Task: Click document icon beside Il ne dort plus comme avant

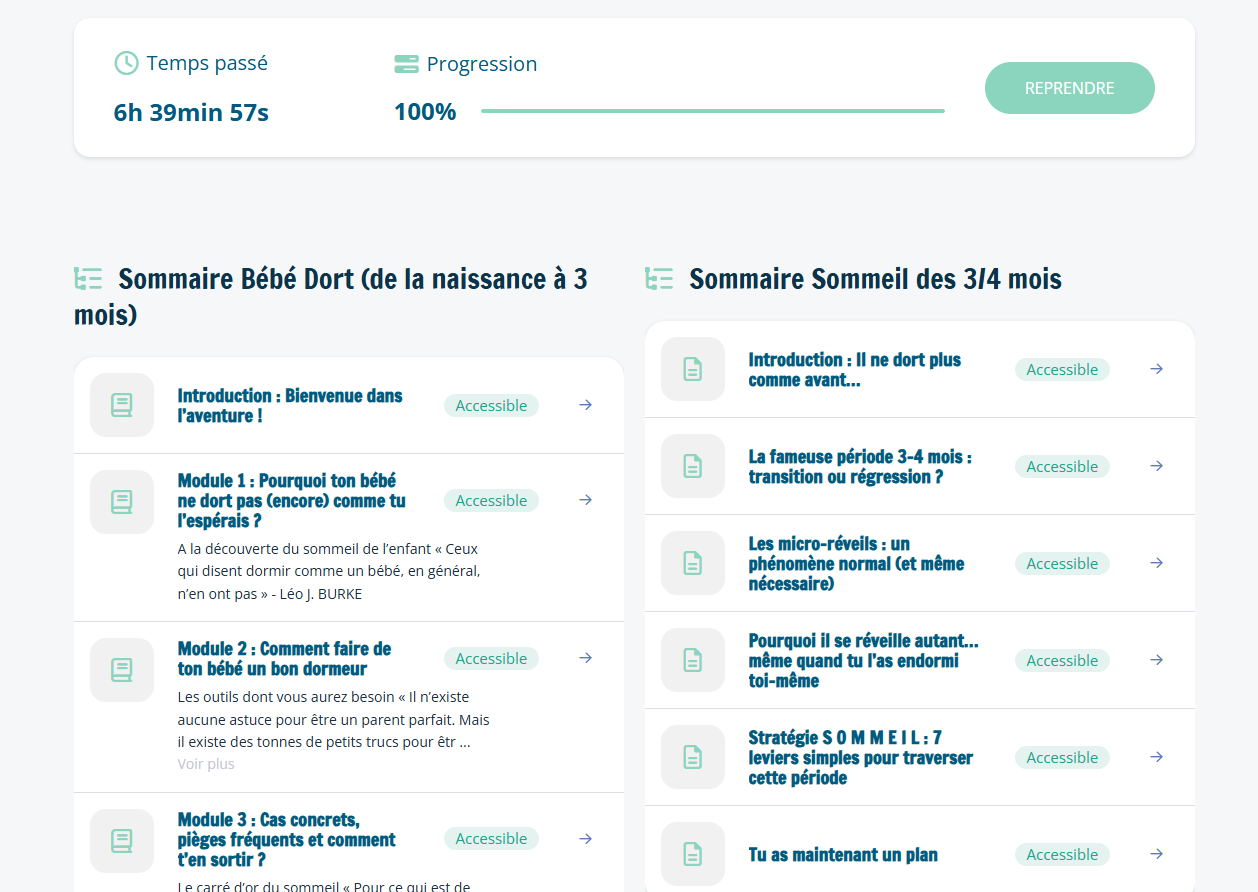Action: point(692,369)
